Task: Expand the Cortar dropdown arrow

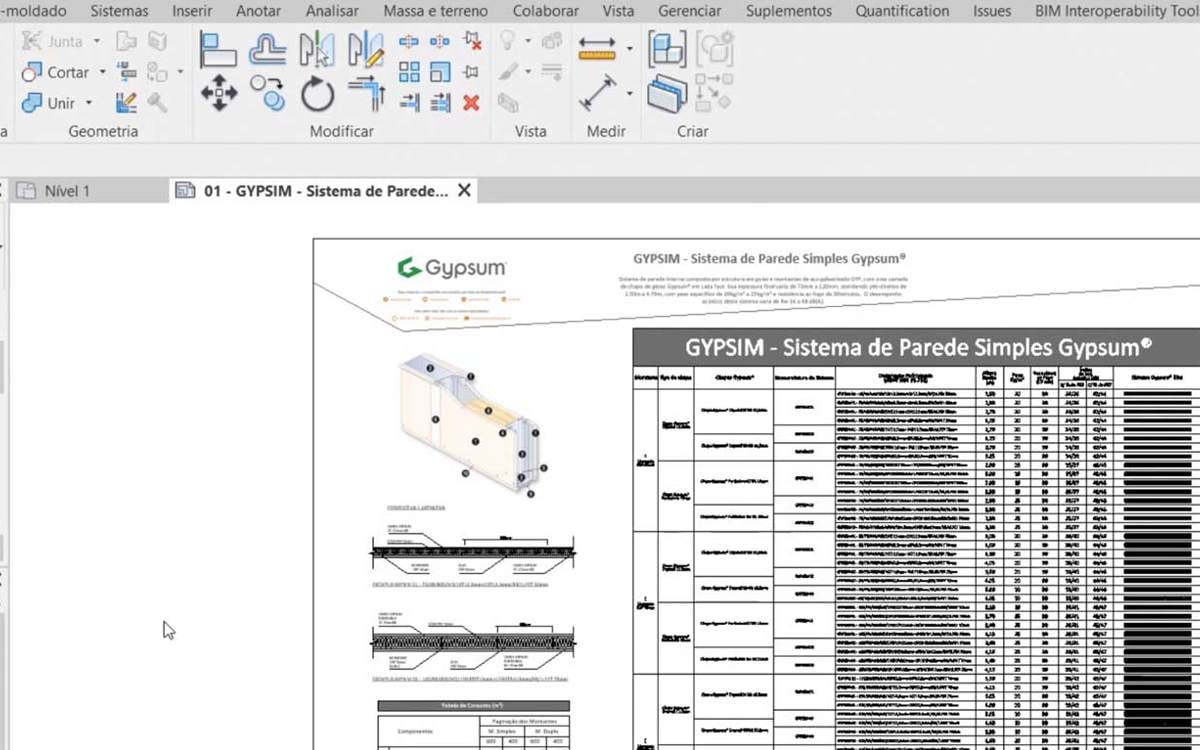Action: 102,72
